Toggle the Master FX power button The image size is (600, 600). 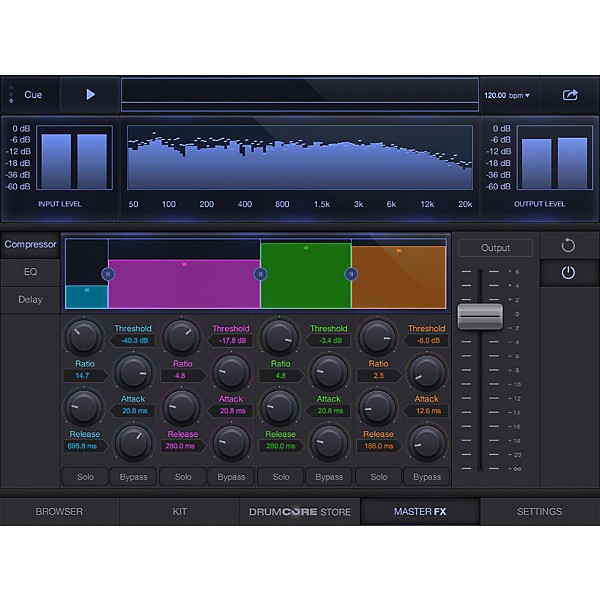click(x=568, y=272)
